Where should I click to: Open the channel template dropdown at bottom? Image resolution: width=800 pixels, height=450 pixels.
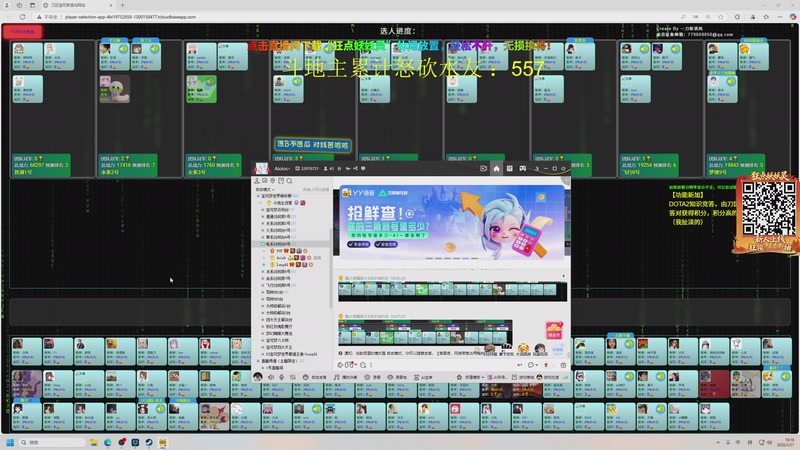point(470,377)
